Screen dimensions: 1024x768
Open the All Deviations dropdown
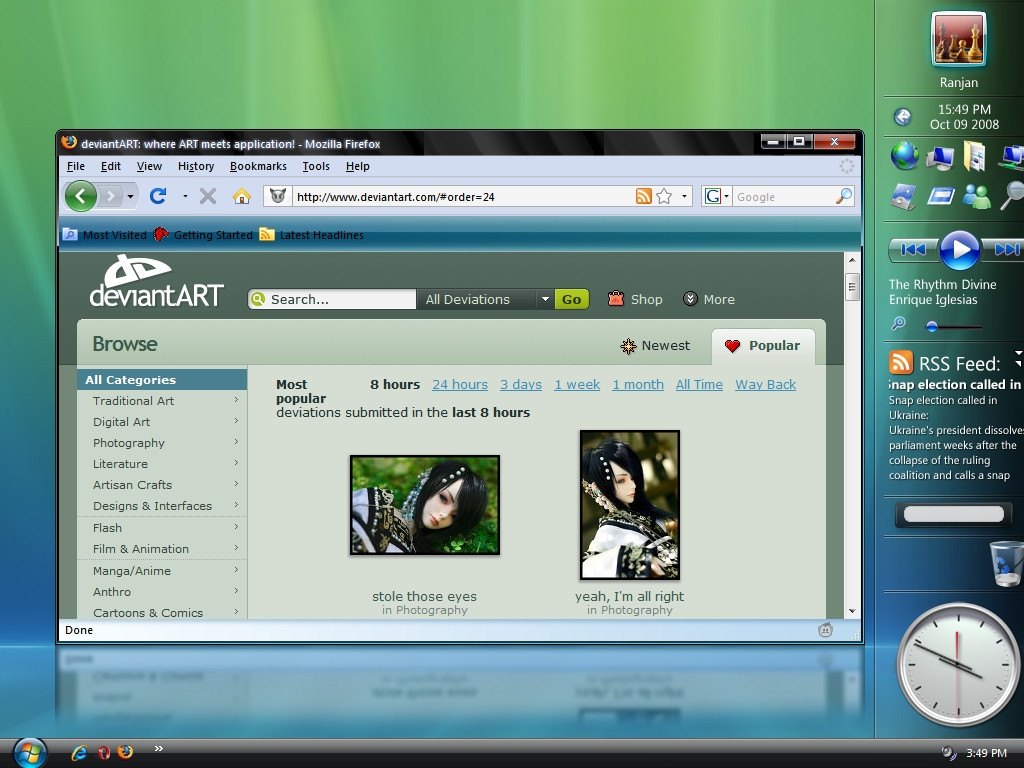(485, 299)
